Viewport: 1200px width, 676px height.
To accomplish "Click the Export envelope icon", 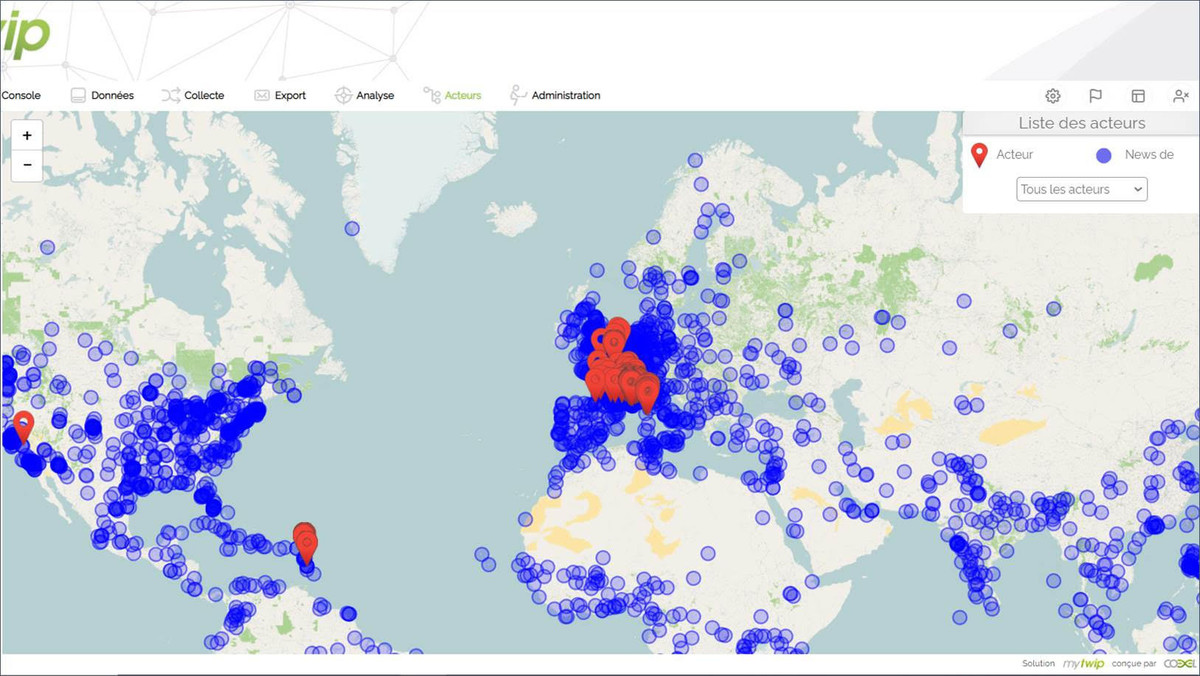I will tap(262, 96).
